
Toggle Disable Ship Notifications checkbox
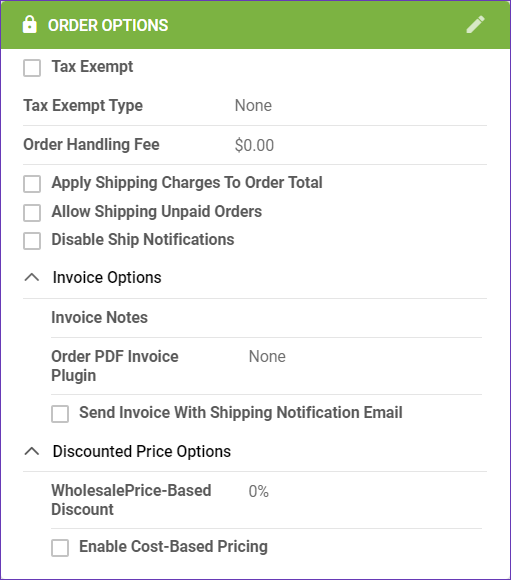tap(32, 241)
